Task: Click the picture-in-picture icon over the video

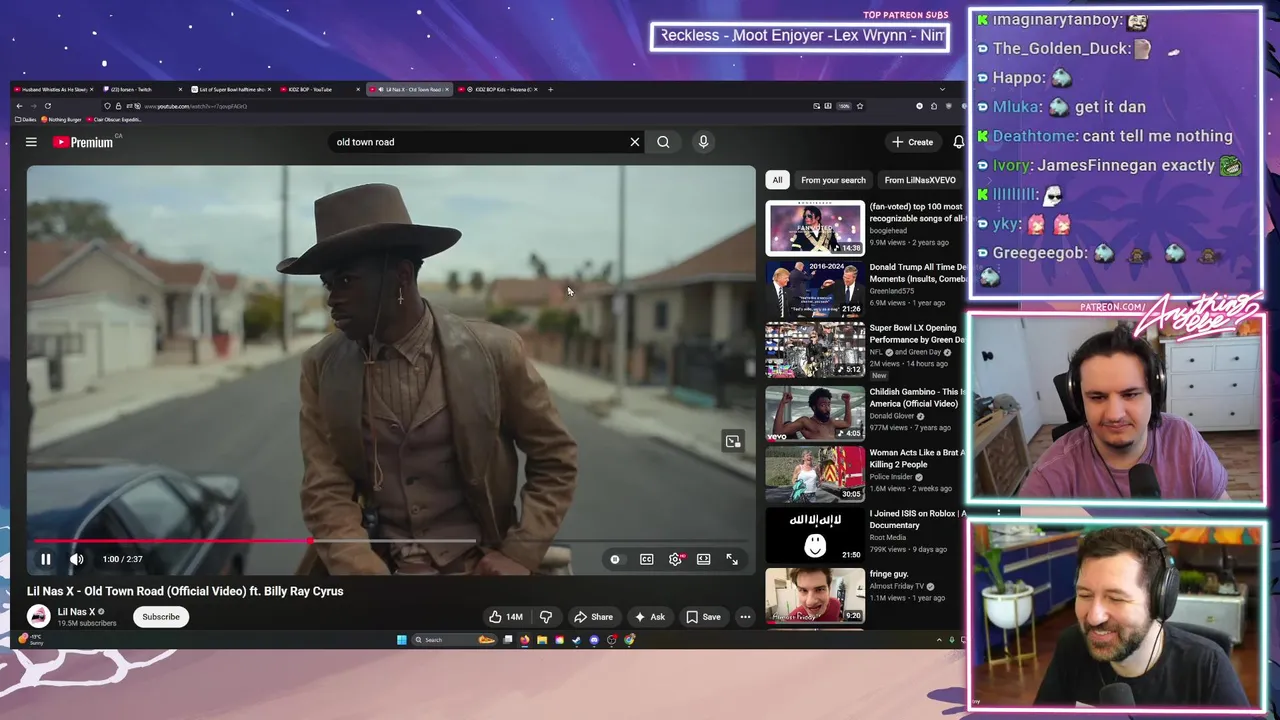Action: point(733,441)
